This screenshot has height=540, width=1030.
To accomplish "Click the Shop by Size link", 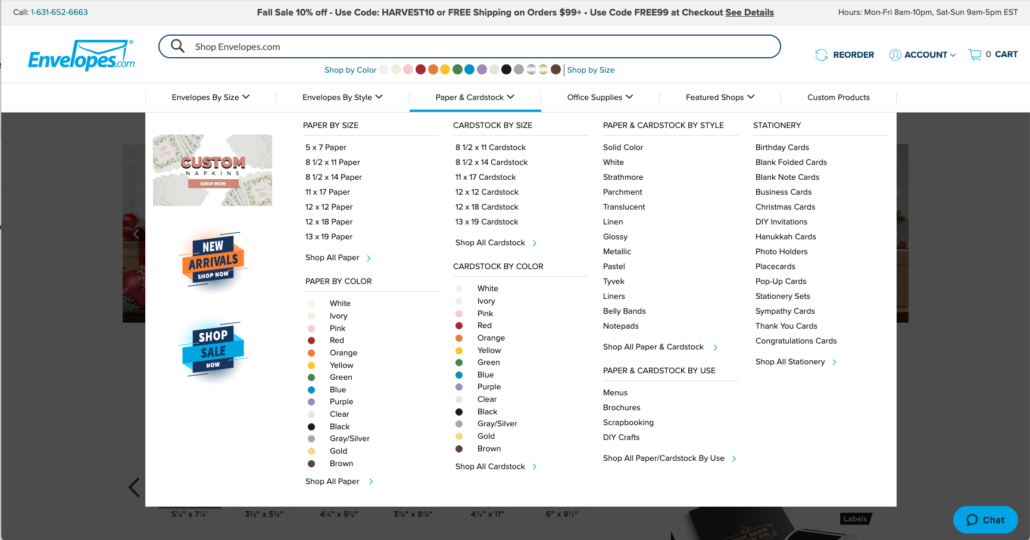I will click(591, 70).
